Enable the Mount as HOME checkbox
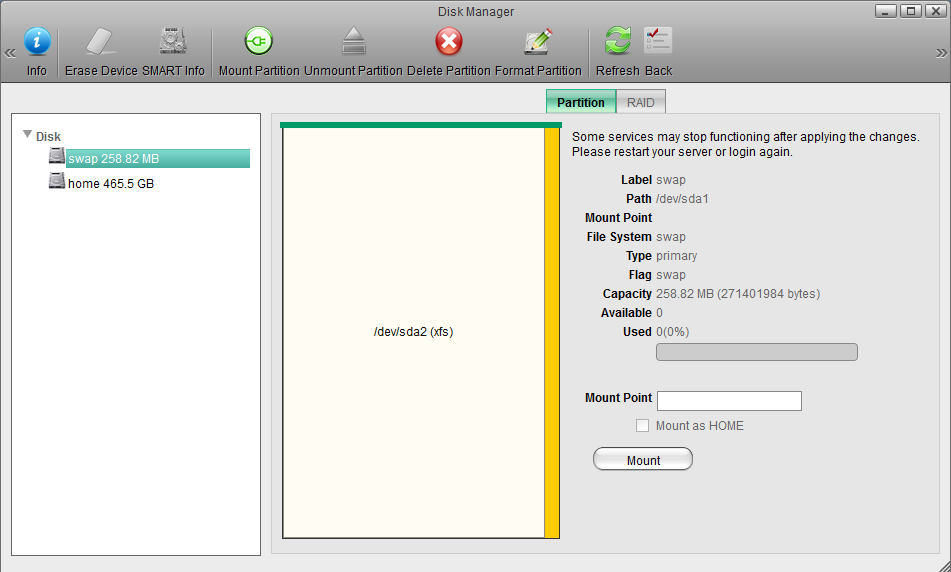951x572 pixels. [643, 426]
